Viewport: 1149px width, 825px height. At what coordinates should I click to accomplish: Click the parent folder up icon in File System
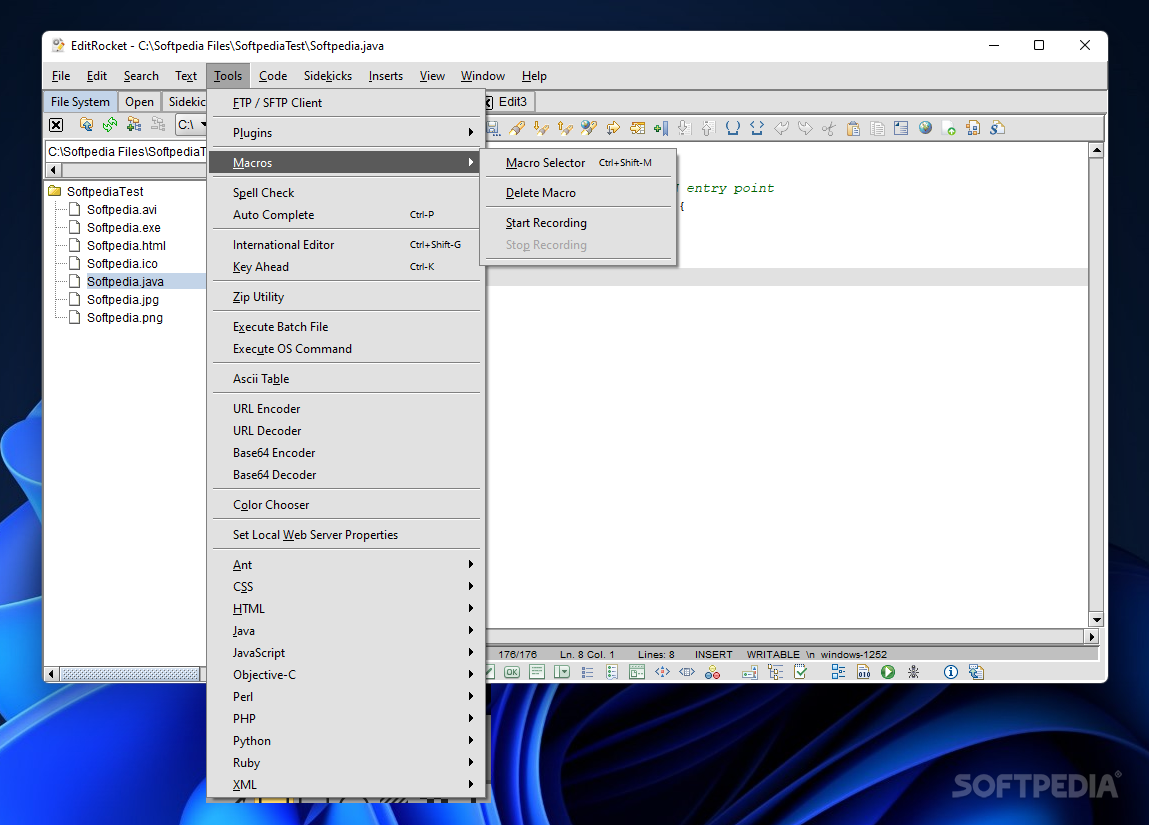tap(86, 125)
